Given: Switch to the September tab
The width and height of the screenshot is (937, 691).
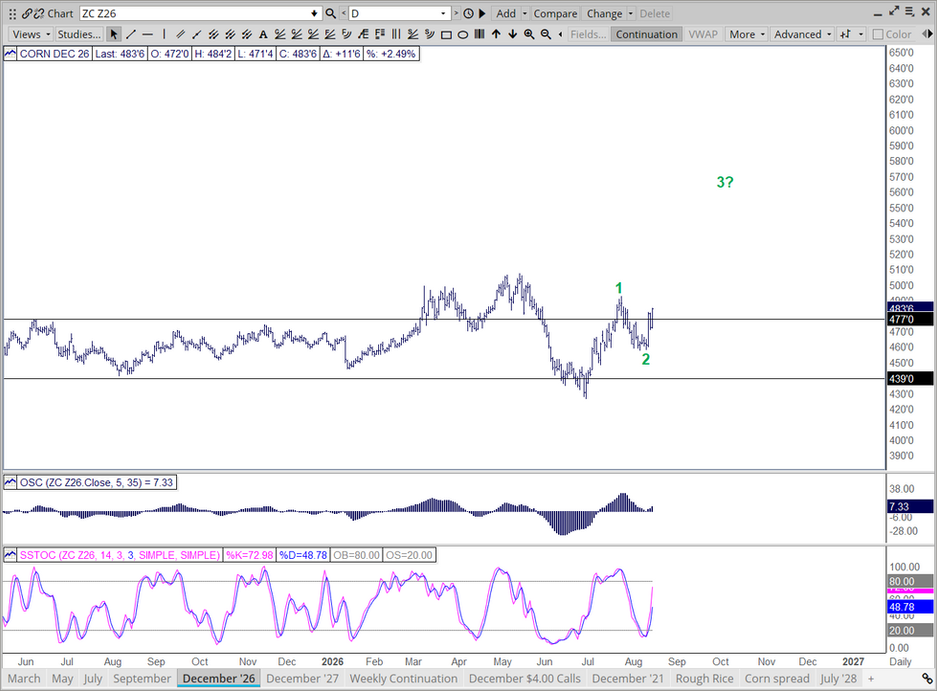Looking at the screenshot, I should 142,678.
